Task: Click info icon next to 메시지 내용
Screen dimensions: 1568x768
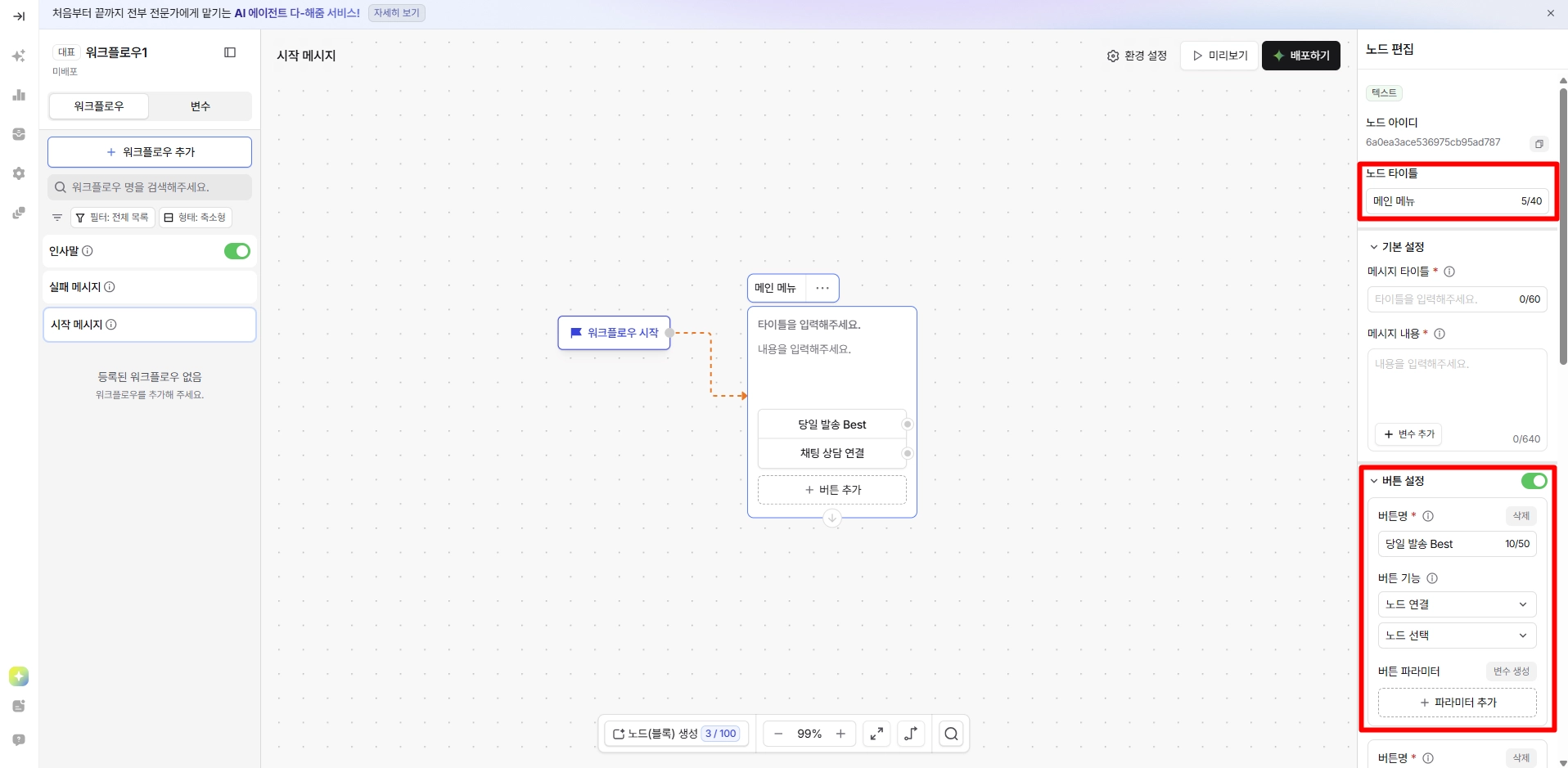Action: 1440,334
